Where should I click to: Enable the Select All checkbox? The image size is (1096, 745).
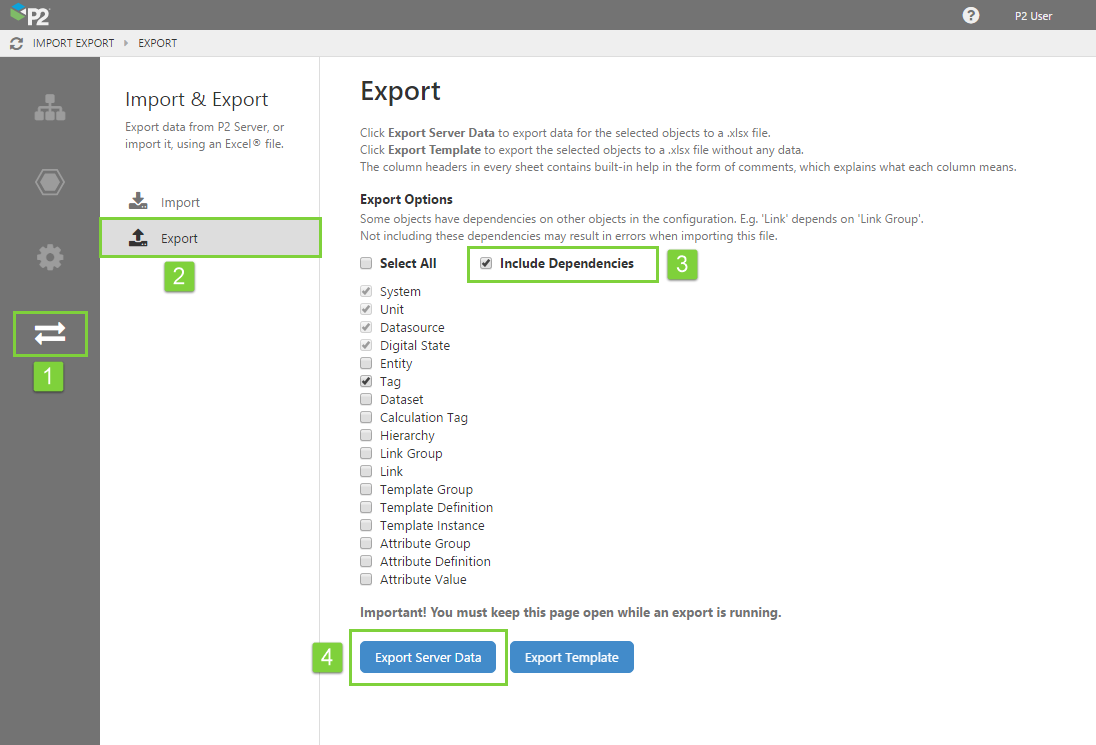pos(366,262)
